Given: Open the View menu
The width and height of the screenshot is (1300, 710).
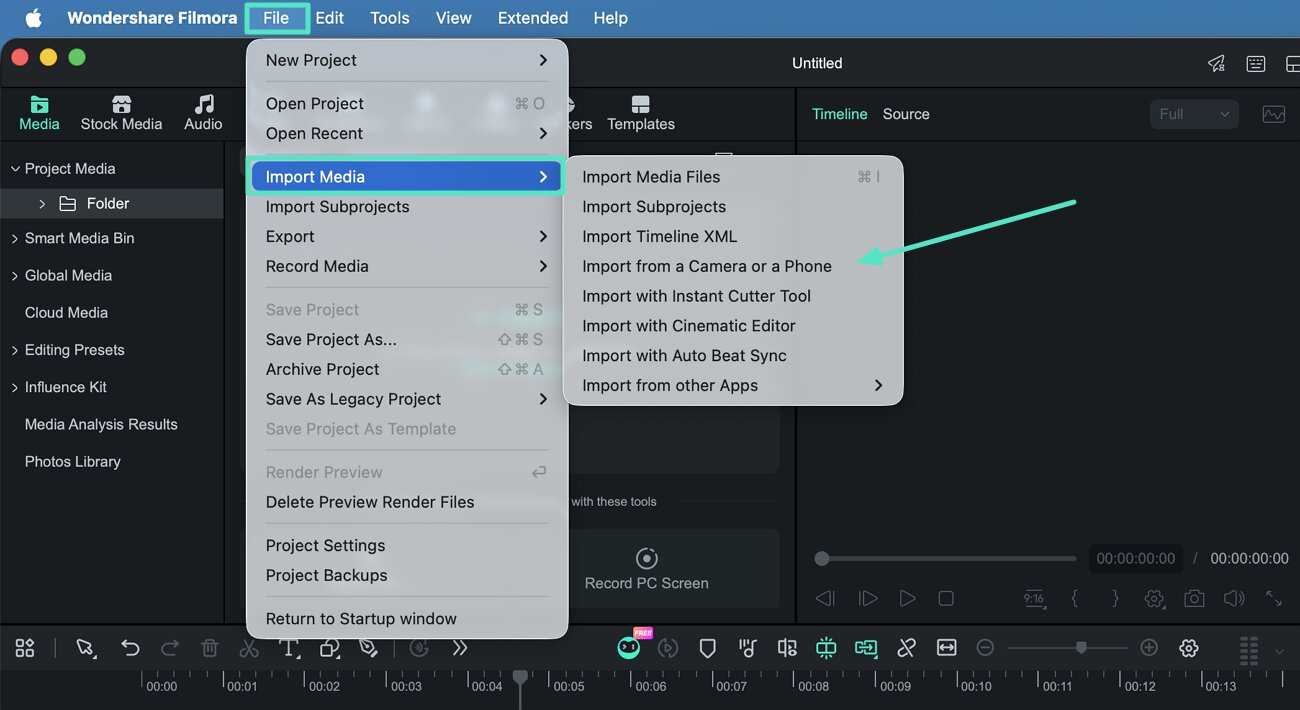Looking at the screenshot, I should [453, 18].
